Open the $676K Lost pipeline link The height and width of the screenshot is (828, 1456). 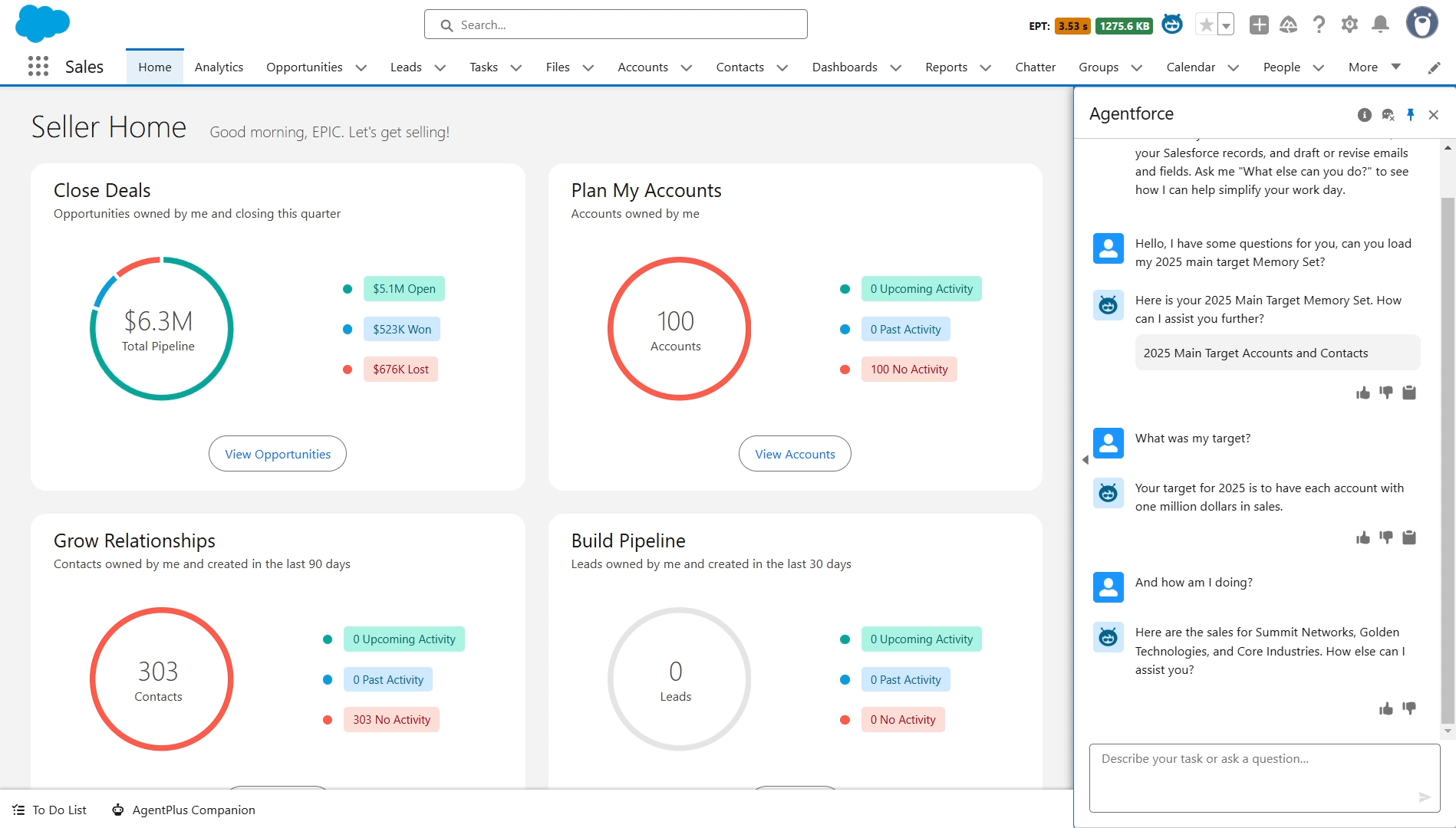[400, 370]
